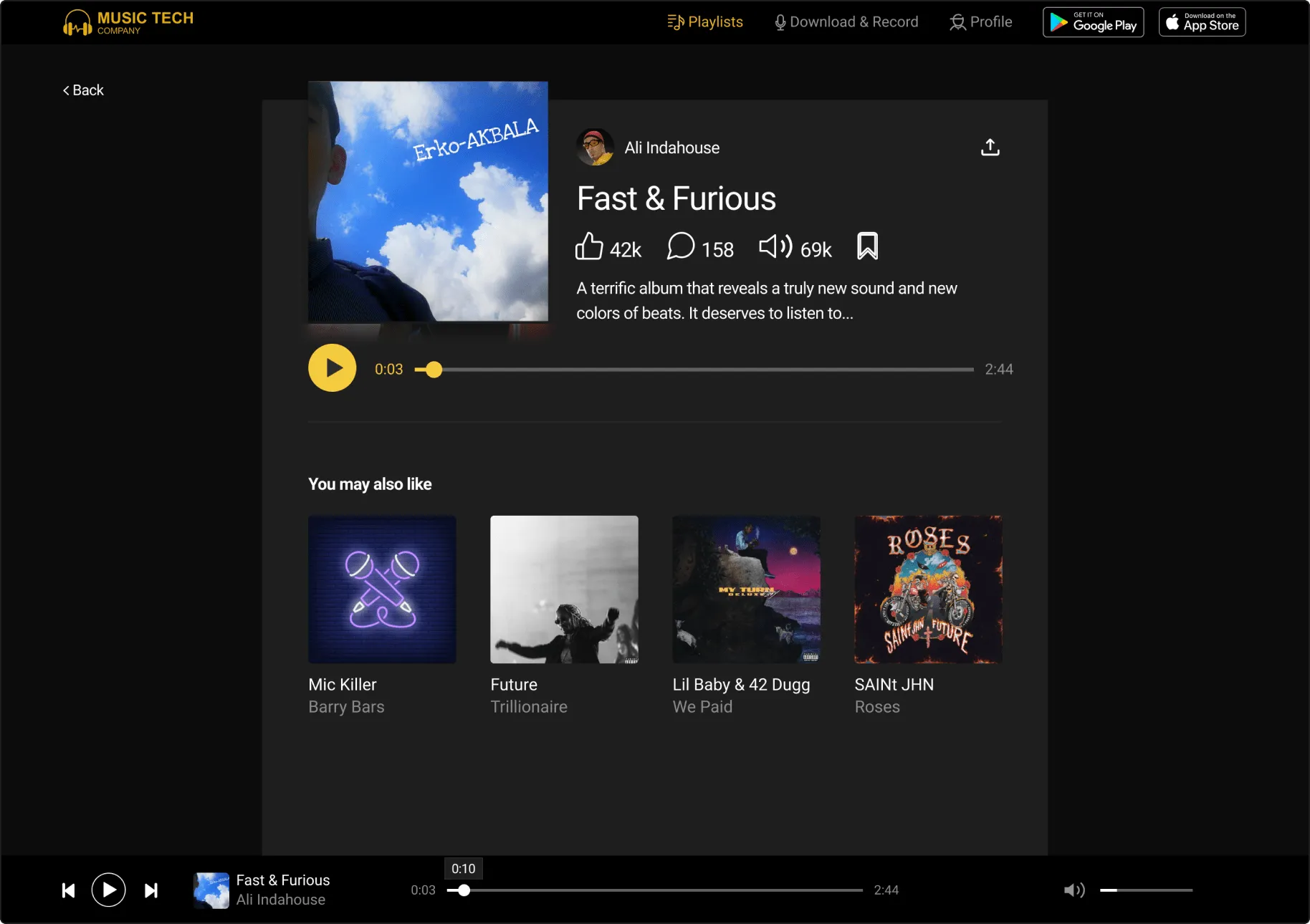Select the SAINt JHN artist title
1310x924 pixels.
pos(894,685)
